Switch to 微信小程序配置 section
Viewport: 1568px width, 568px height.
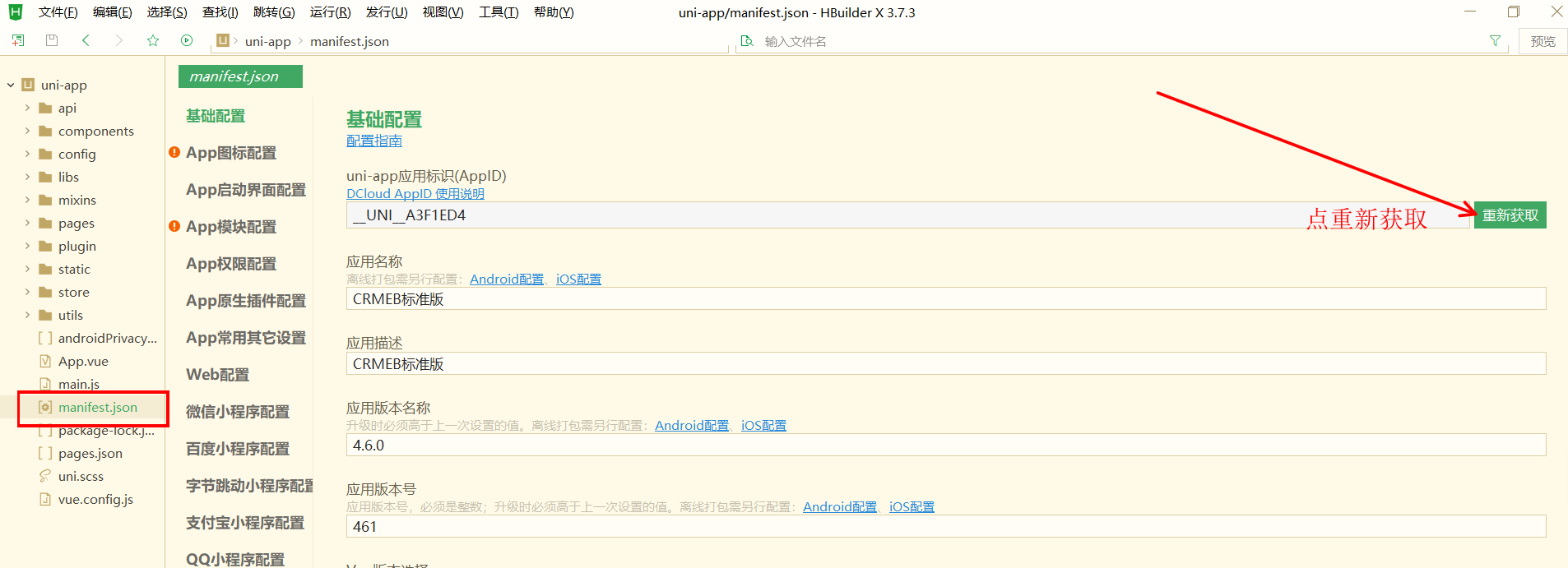click(238, 412)
